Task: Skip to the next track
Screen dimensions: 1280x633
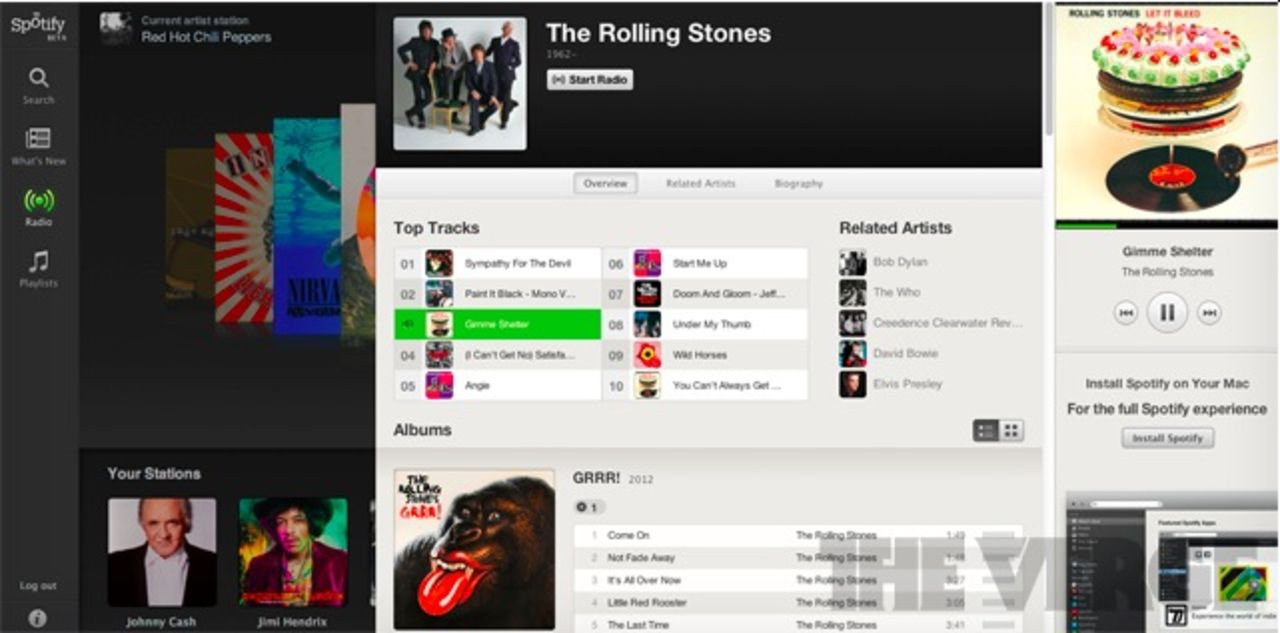Action: (x=1210, y=312)
